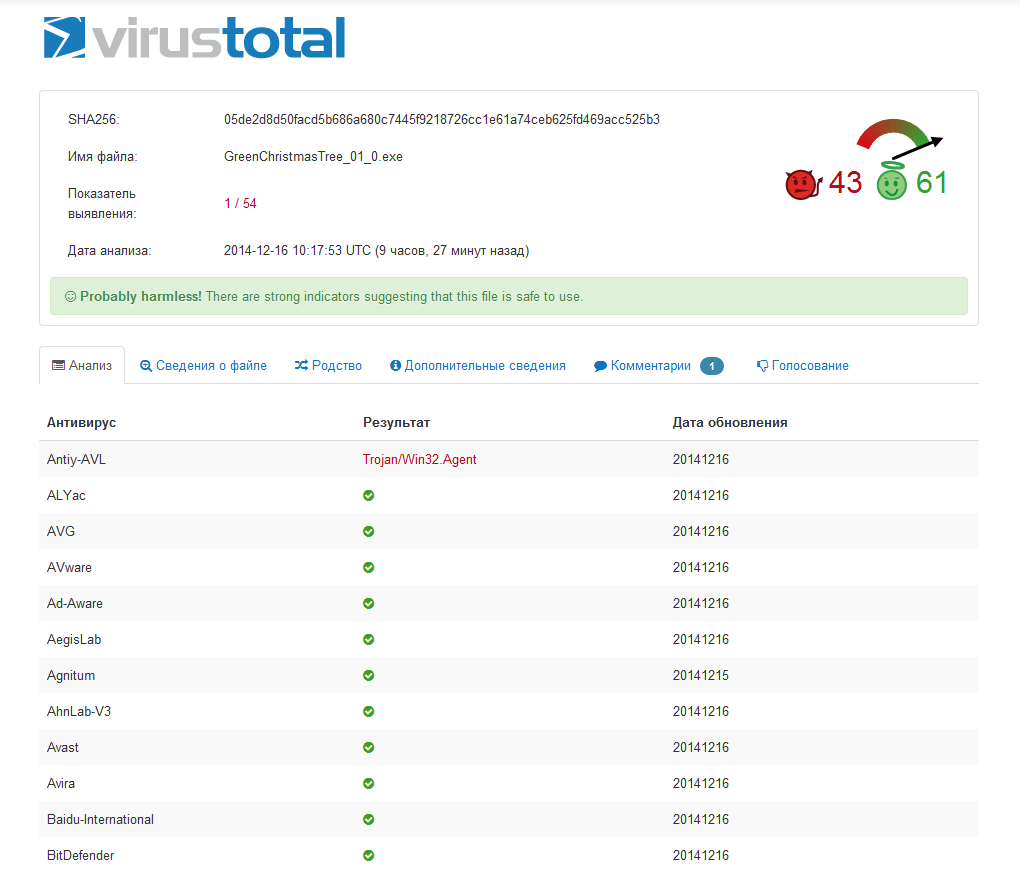Click the malicious vote count 43
The width and height of the screenshot is (1020, 872).
(845, 183)
